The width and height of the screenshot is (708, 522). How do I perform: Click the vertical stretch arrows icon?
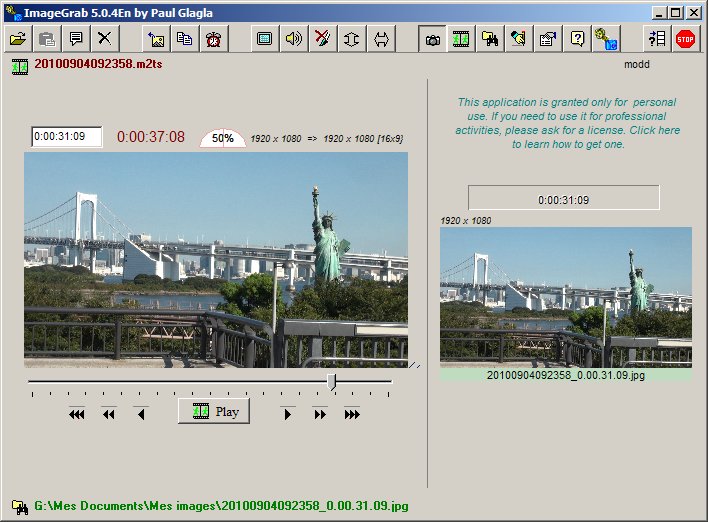(352, 39)
